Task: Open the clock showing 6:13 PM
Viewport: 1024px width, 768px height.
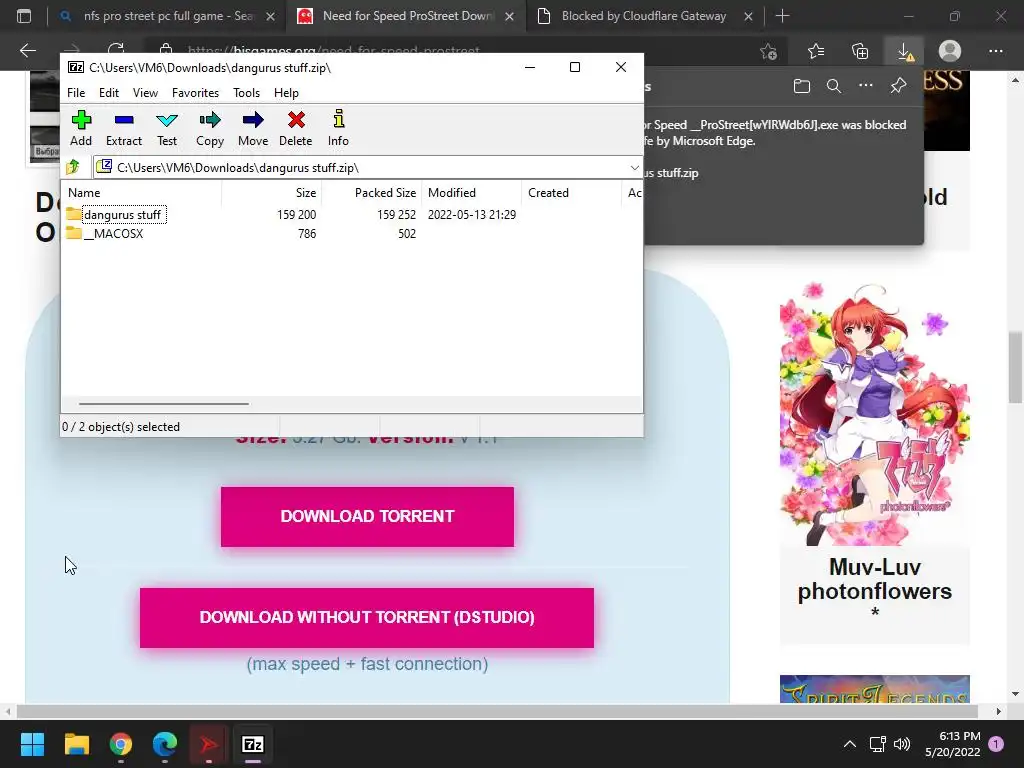Action: tap(953, 744)
